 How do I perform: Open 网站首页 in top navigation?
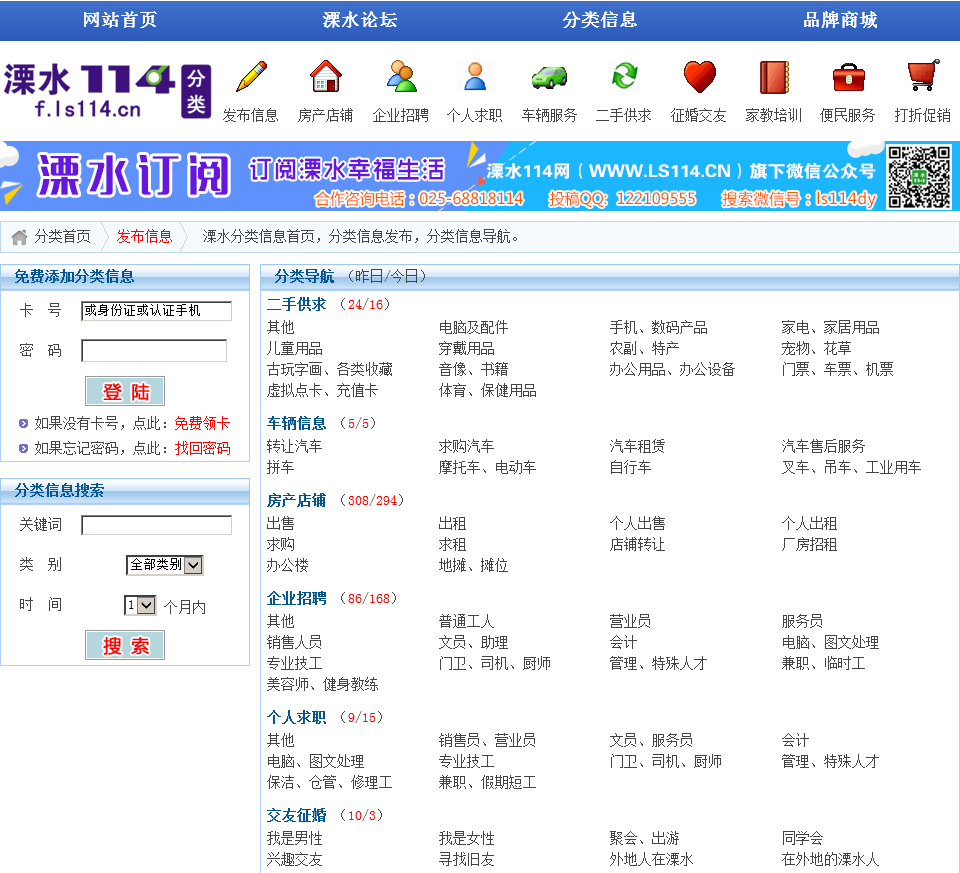[x=120, y=20]
